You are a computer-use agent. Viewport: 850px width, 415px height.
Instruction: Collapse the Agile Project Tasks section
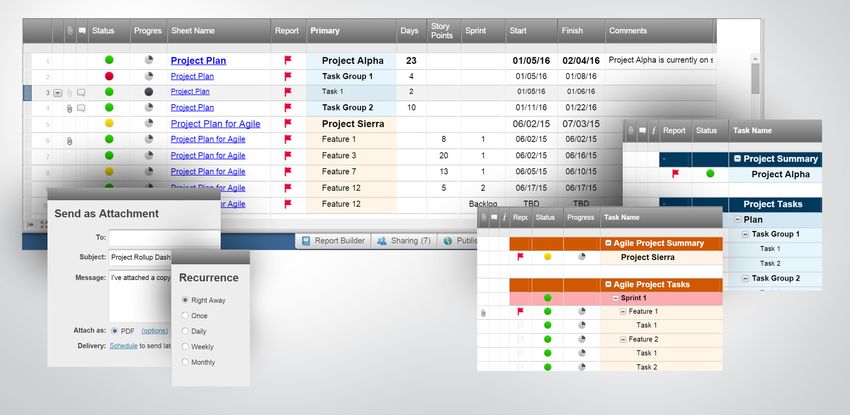pos(608,284)
